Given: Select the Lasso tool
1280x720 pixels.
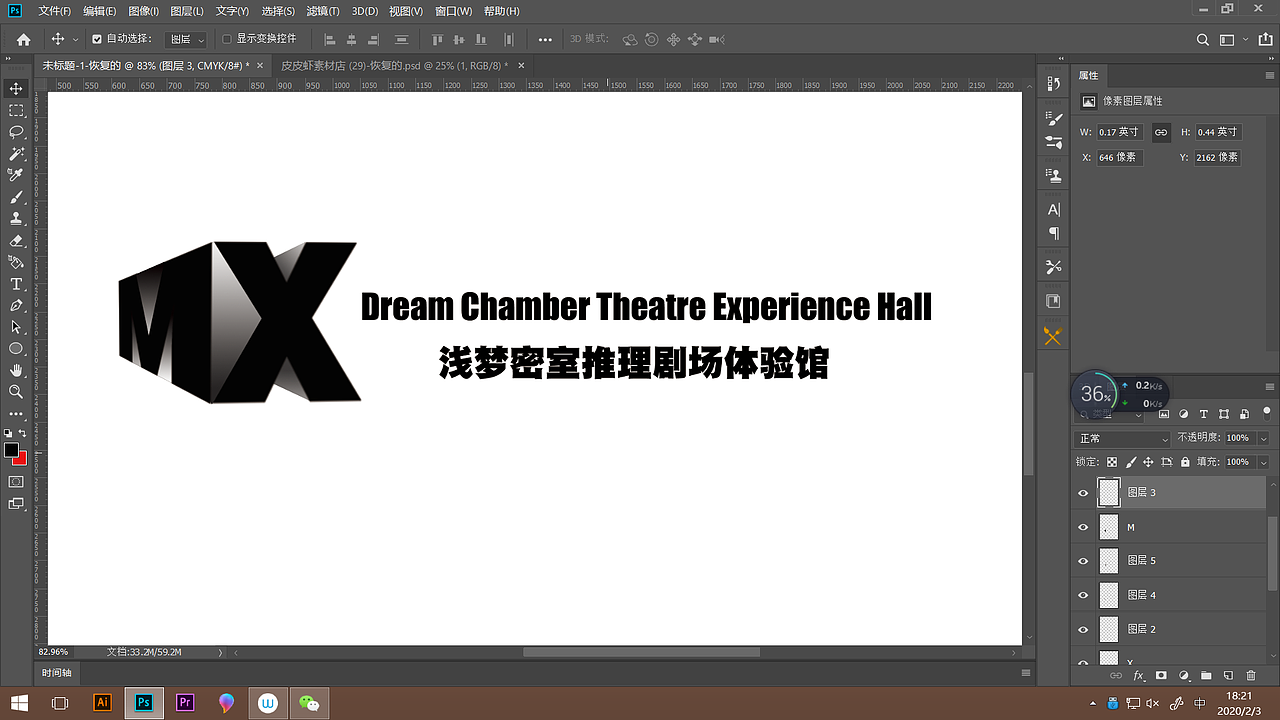Looking at the screenshot, I should click(16, 132).
